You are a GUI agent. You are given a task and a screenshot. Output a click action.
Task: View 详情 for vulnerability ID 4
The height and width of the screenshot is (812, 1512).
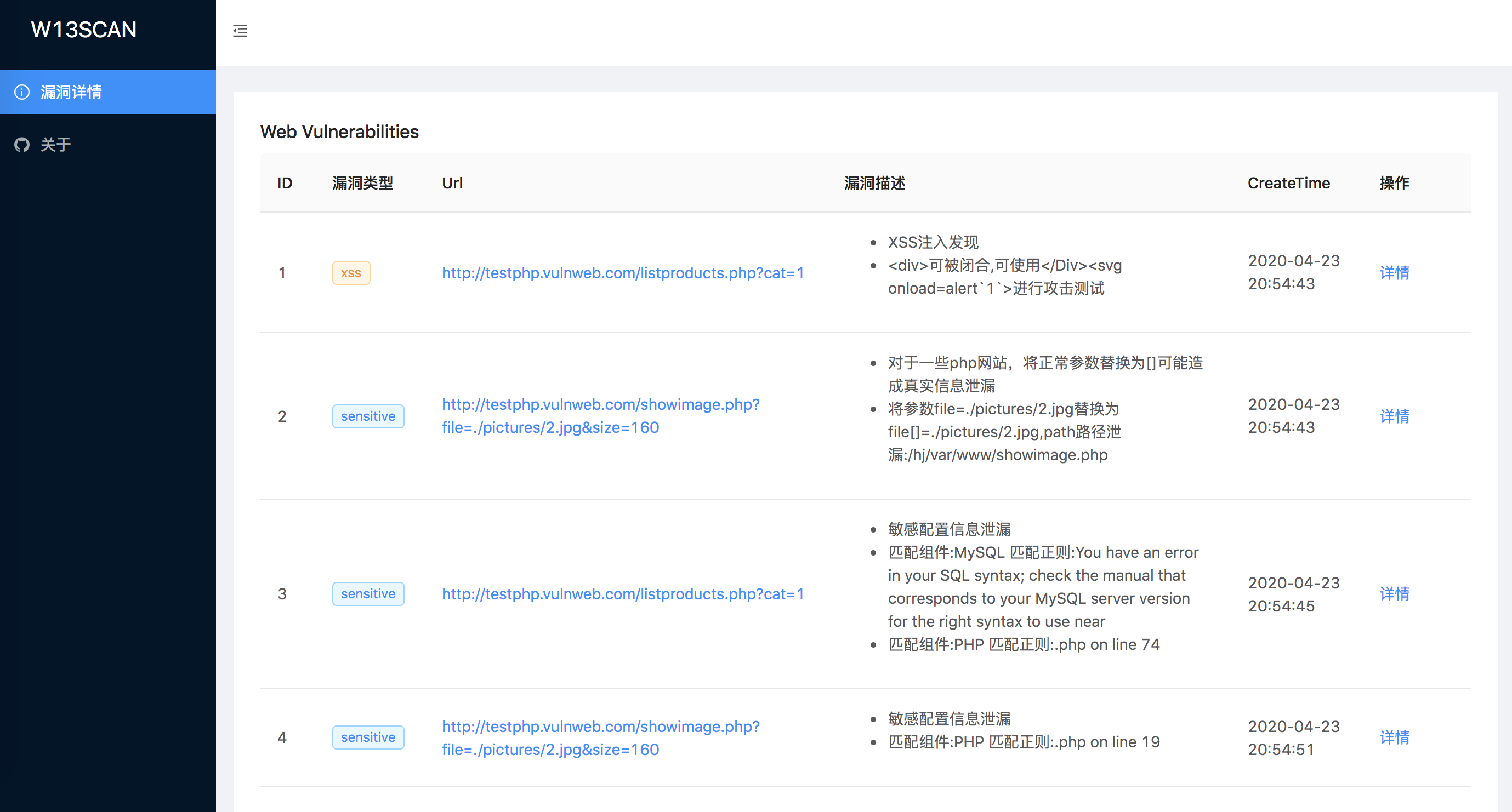coord(1395,737)
